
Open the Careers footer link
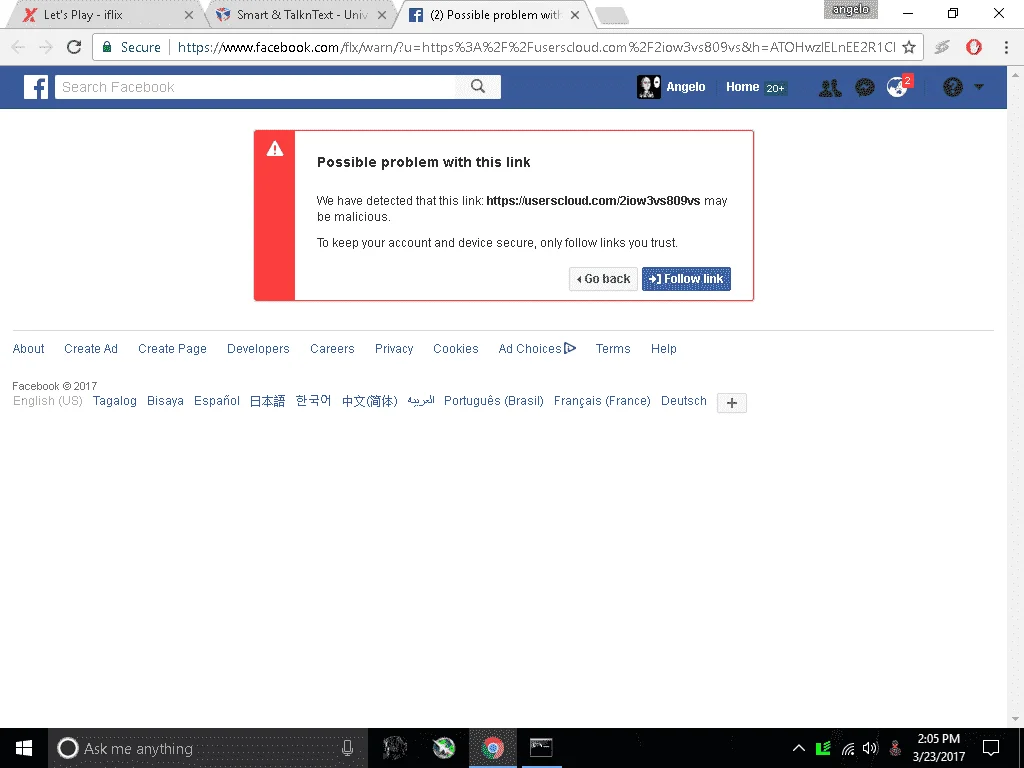(332, 349)
